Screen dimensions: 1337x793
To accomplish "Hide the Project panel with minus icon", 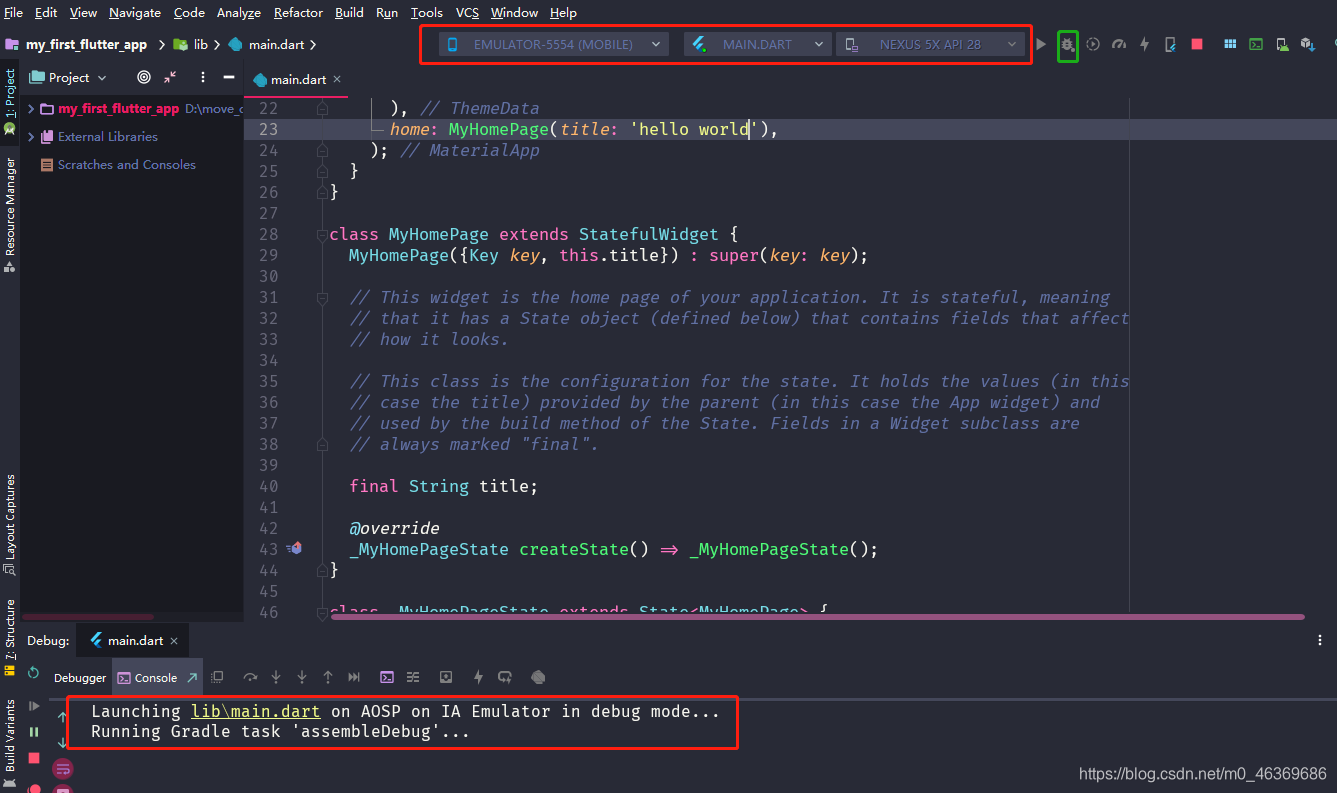I will (228, 77).
